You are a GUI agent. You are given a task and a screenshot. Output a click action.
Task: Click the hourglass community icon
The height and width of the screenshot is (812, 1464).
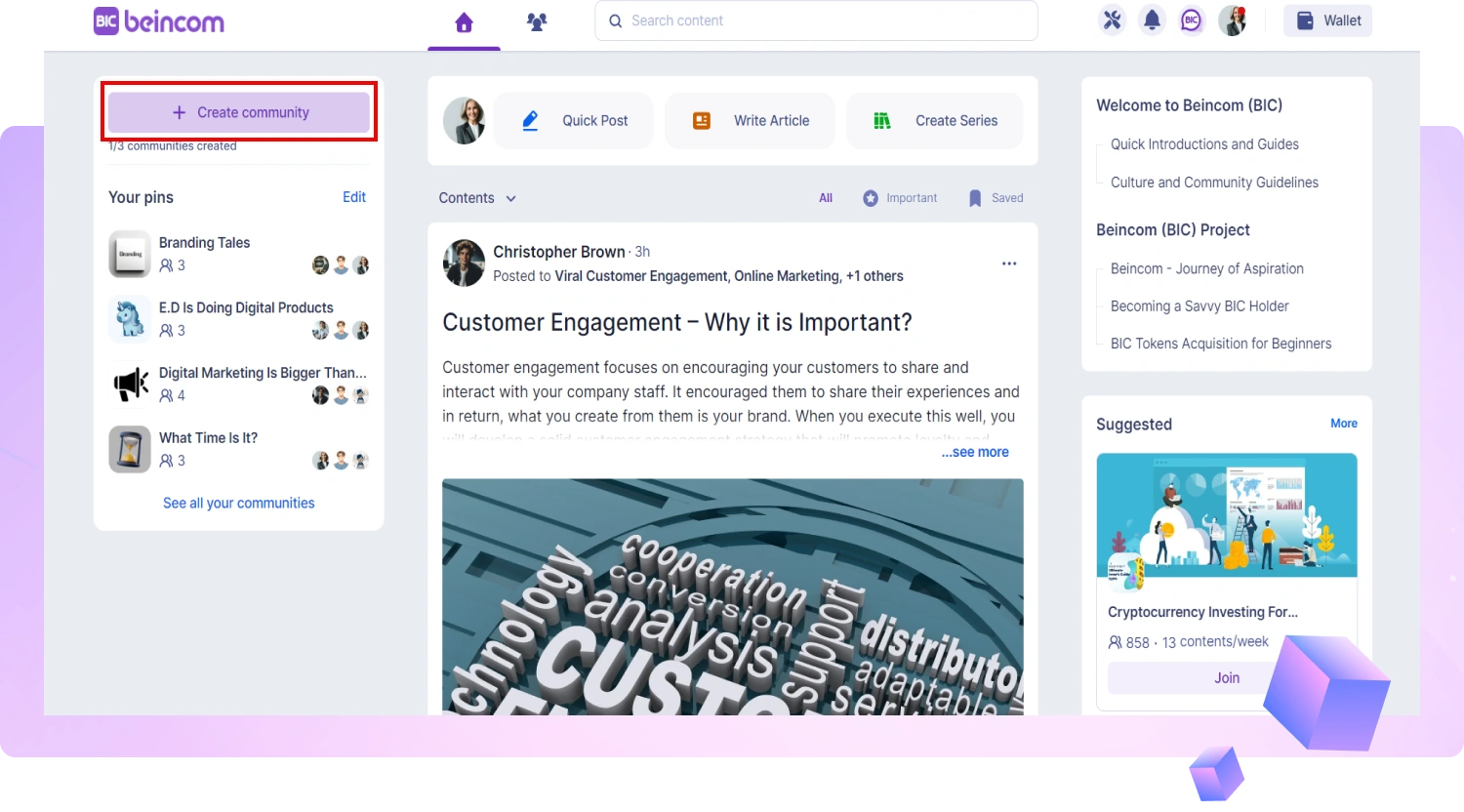(130, 449)
